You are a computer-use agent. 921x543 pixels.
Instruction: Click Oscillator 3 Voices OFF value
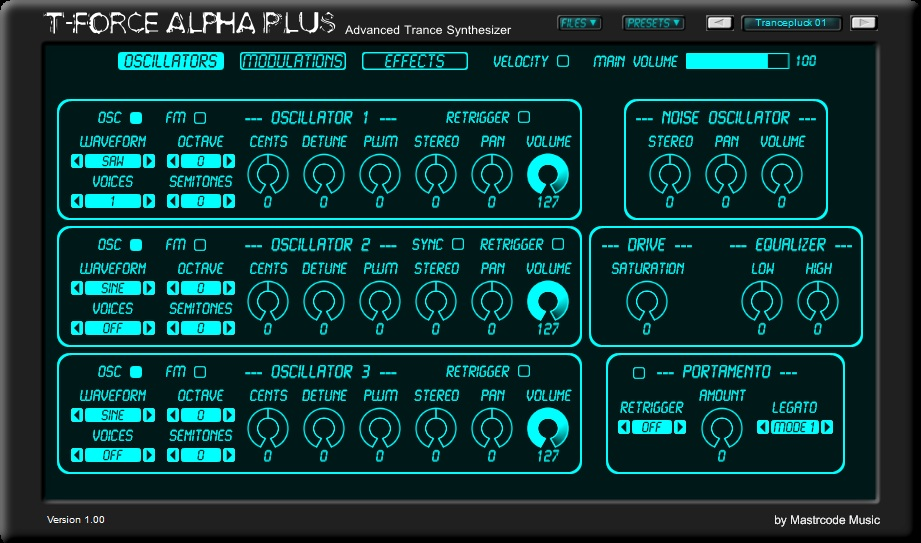tap(113, 455)
